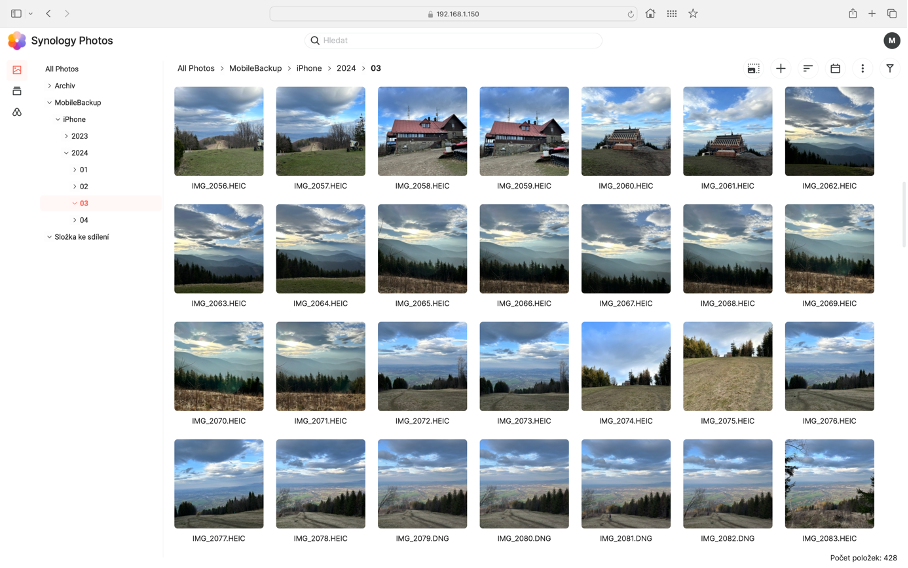Expand the 2023 folder chevron

point(66,136)
